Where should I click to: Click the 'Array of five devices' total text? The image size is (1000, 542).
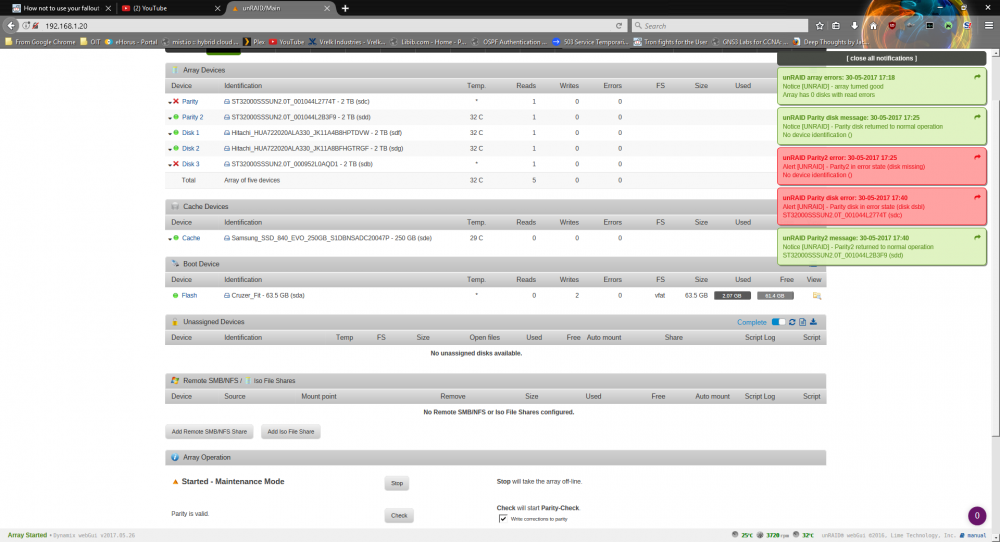(252, 180)
